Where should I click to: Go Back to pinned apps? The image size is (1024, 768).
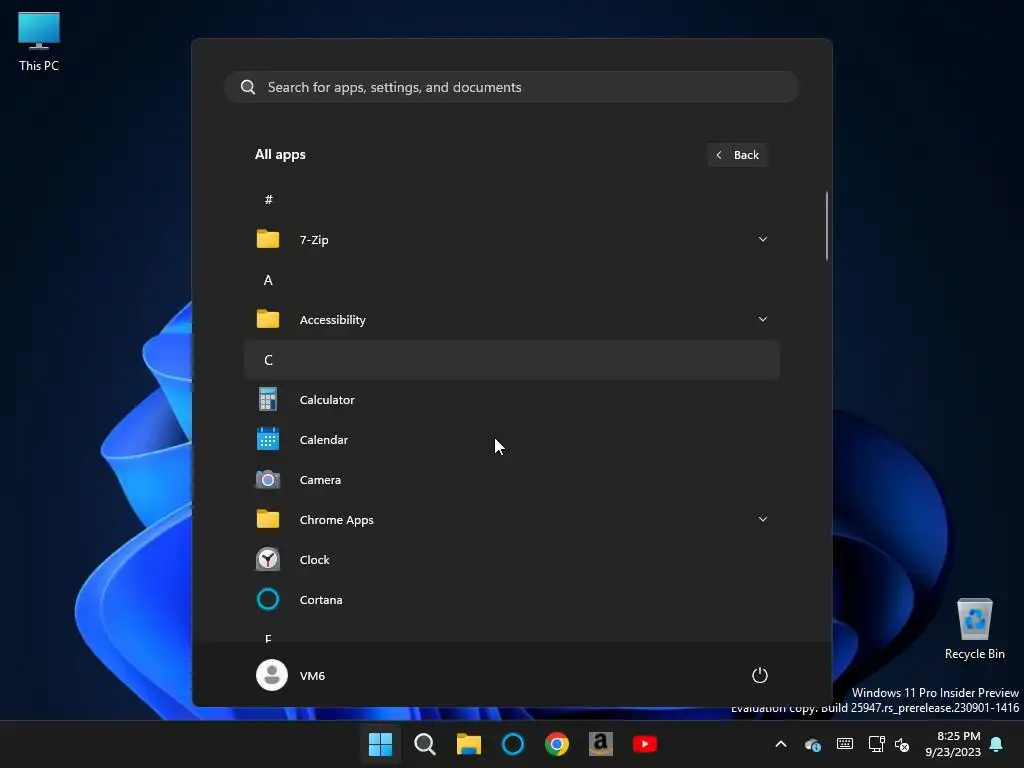pos(737,155)
